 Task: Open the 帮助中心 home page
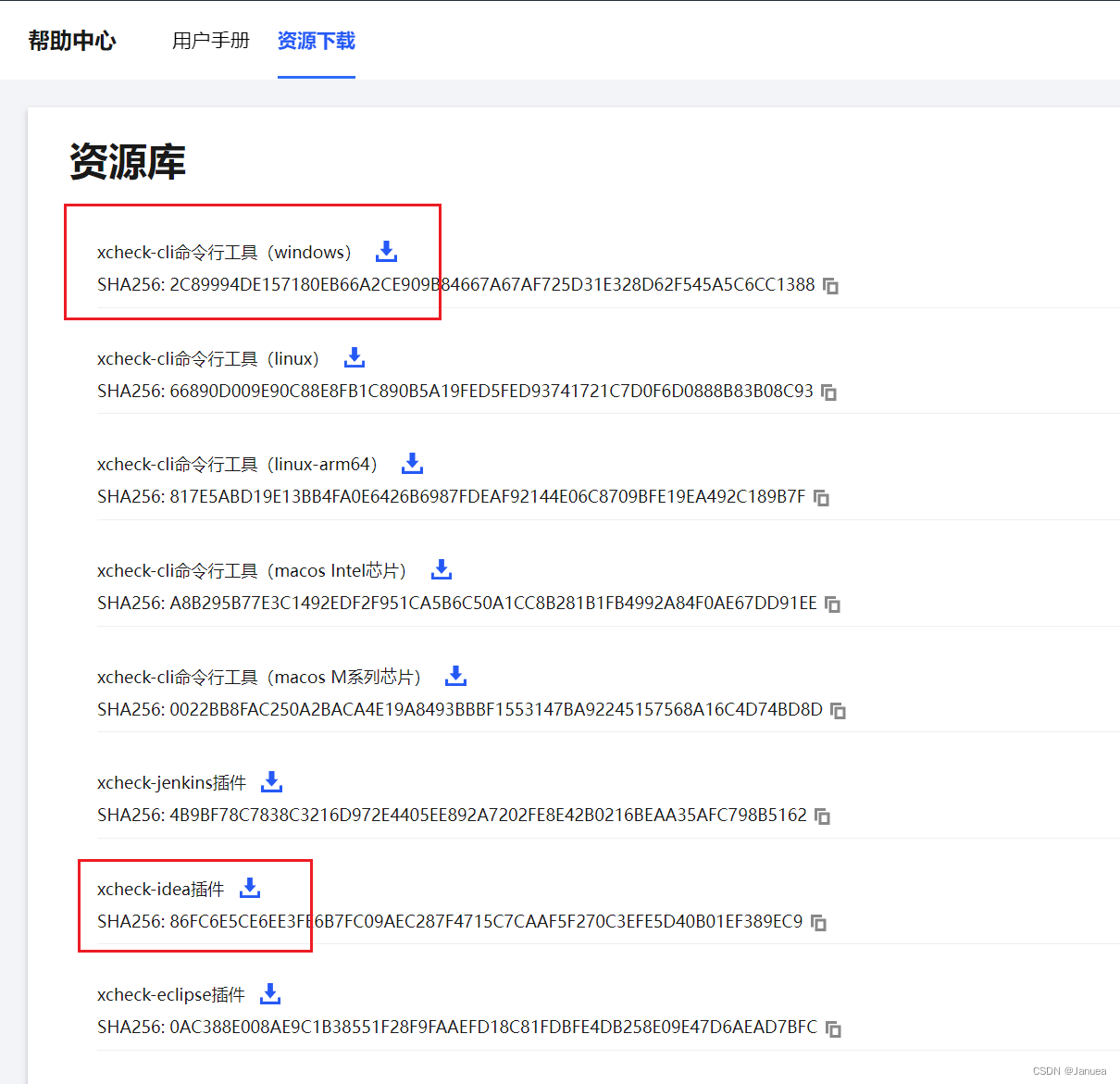pos(72,41)
